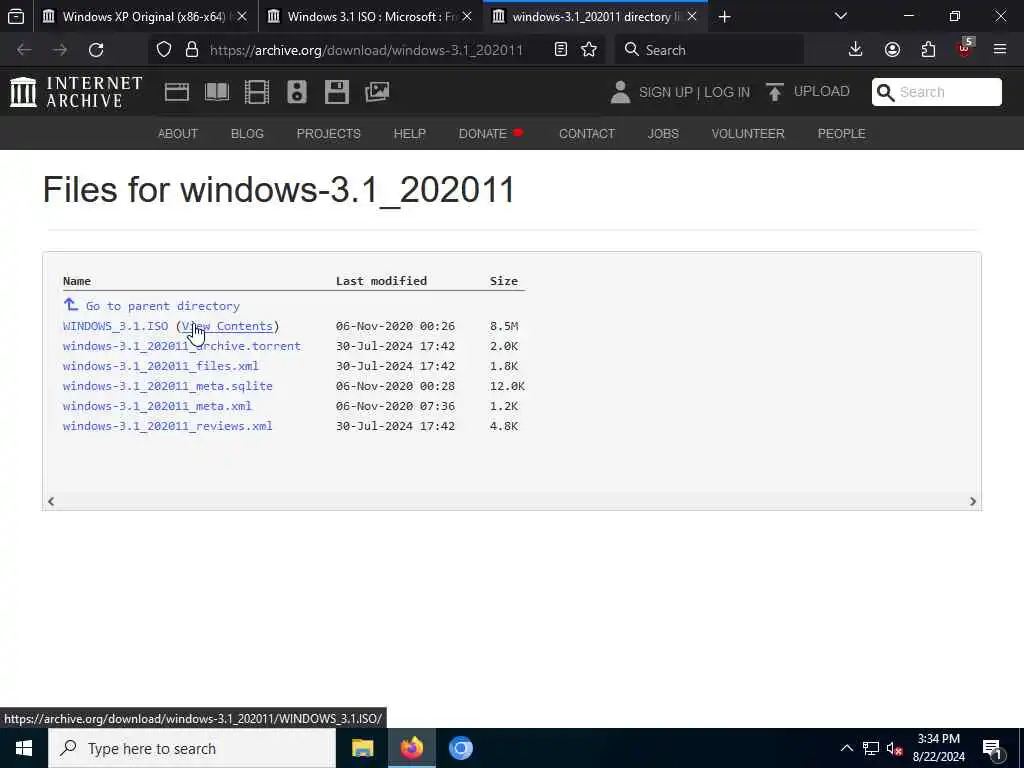The height and width of the screenshot is (768, 1024).
Task: Go back to previous page
Action: click(24, 50)
